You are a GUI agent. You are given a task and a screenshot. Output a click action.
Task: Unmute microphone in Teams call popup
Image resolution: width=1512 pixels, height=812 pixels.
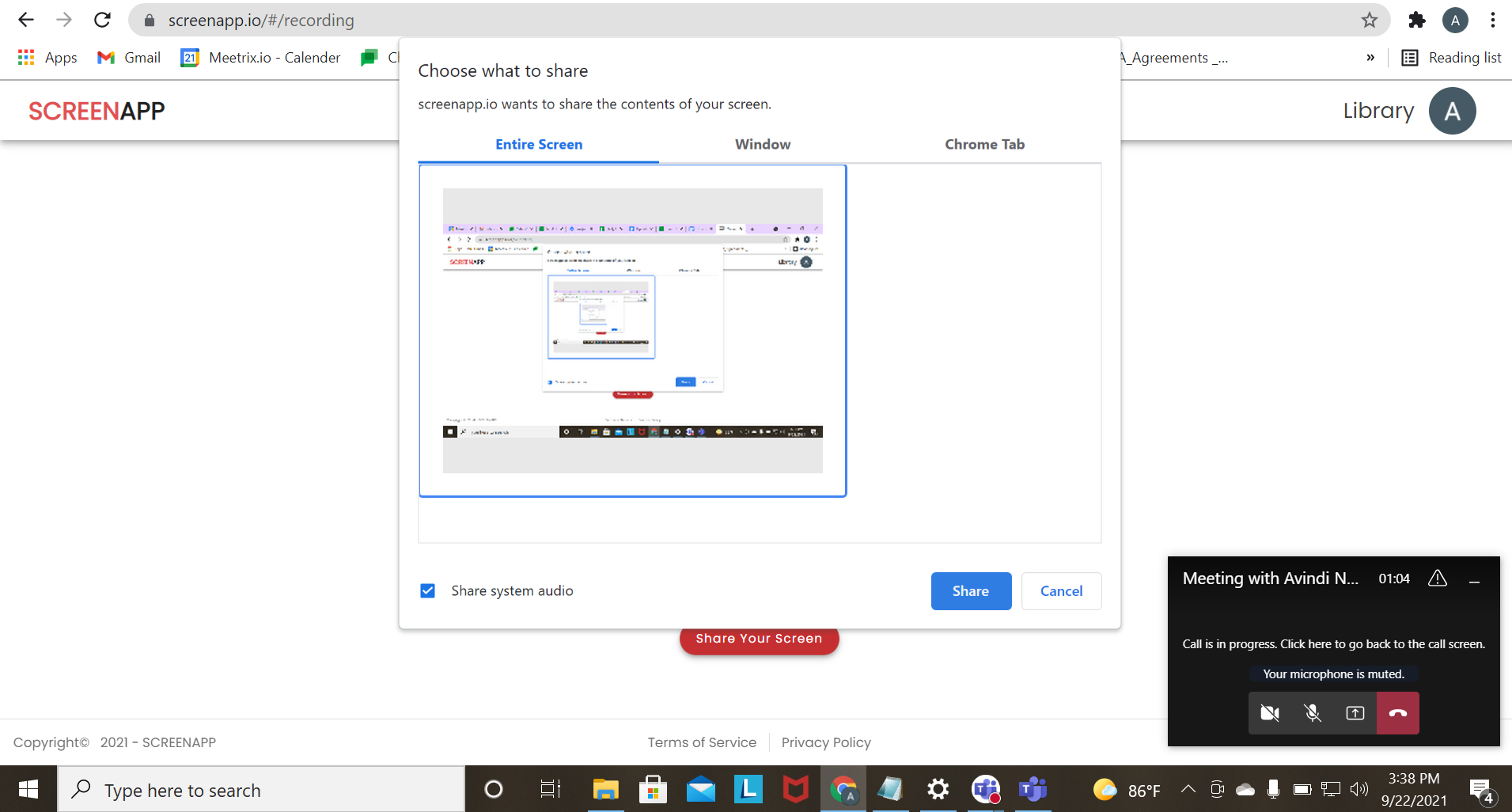click(x=1313, y=713)
